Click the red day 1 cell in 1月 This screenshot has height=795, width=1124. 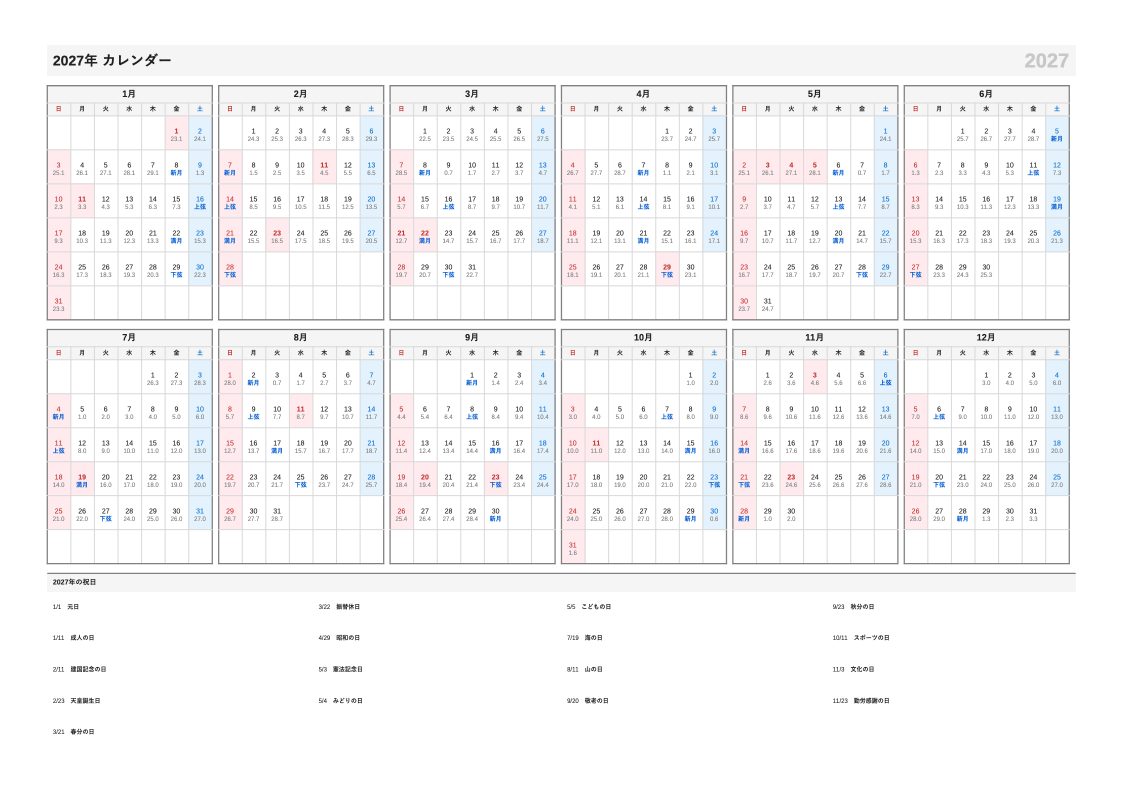pos(176,134)
